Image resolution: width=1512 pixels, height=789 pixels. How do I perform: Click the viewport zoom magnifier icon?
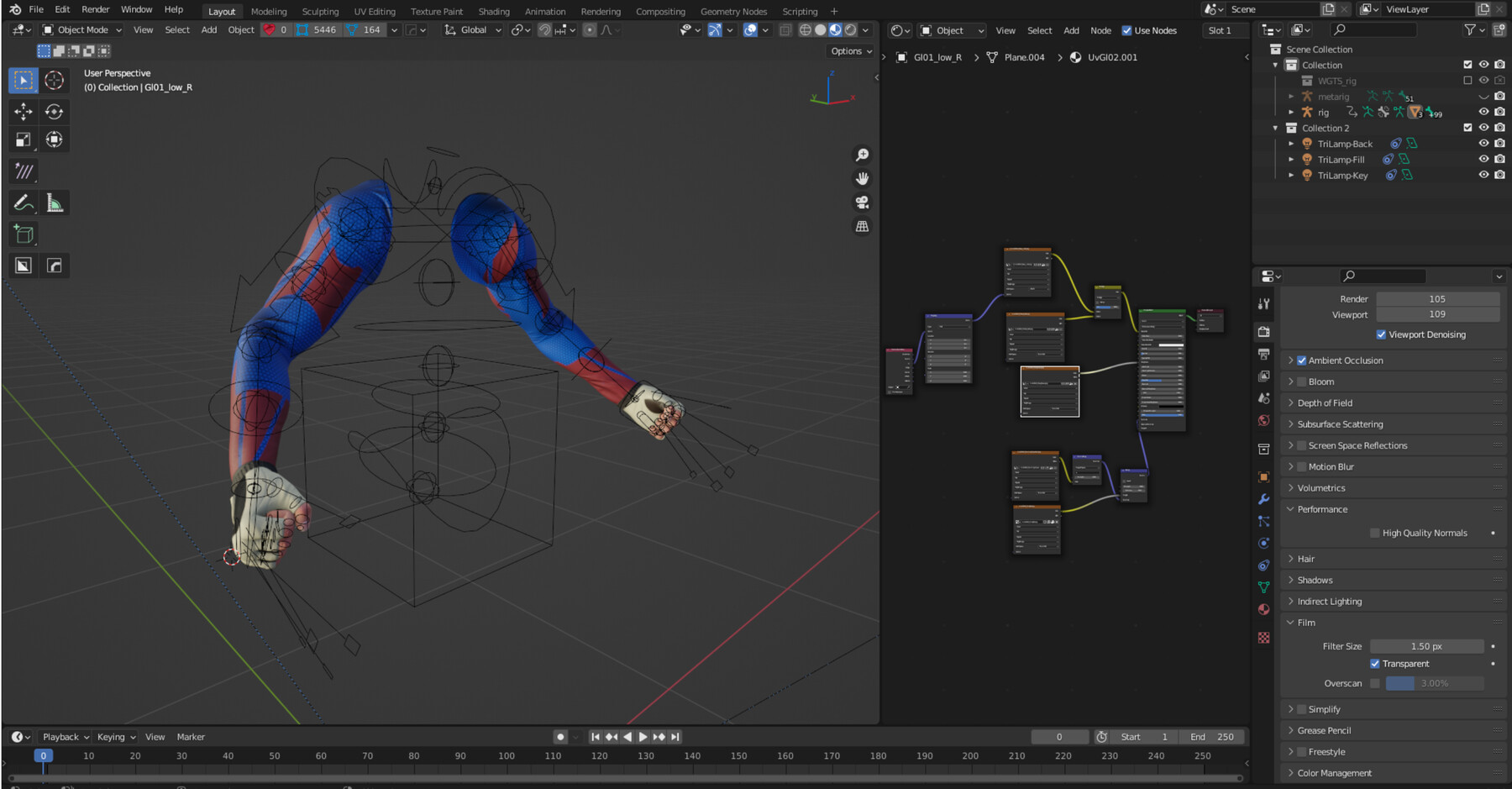point(862,155)
